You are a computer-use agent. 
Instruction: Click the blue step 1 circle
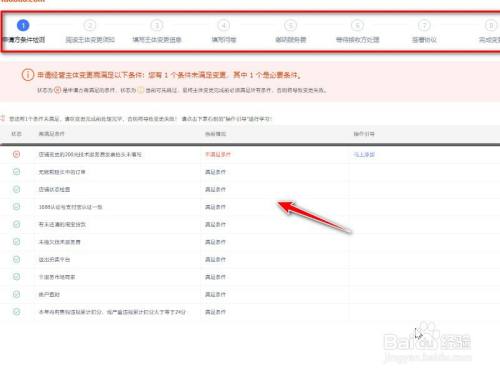(23, 25)
